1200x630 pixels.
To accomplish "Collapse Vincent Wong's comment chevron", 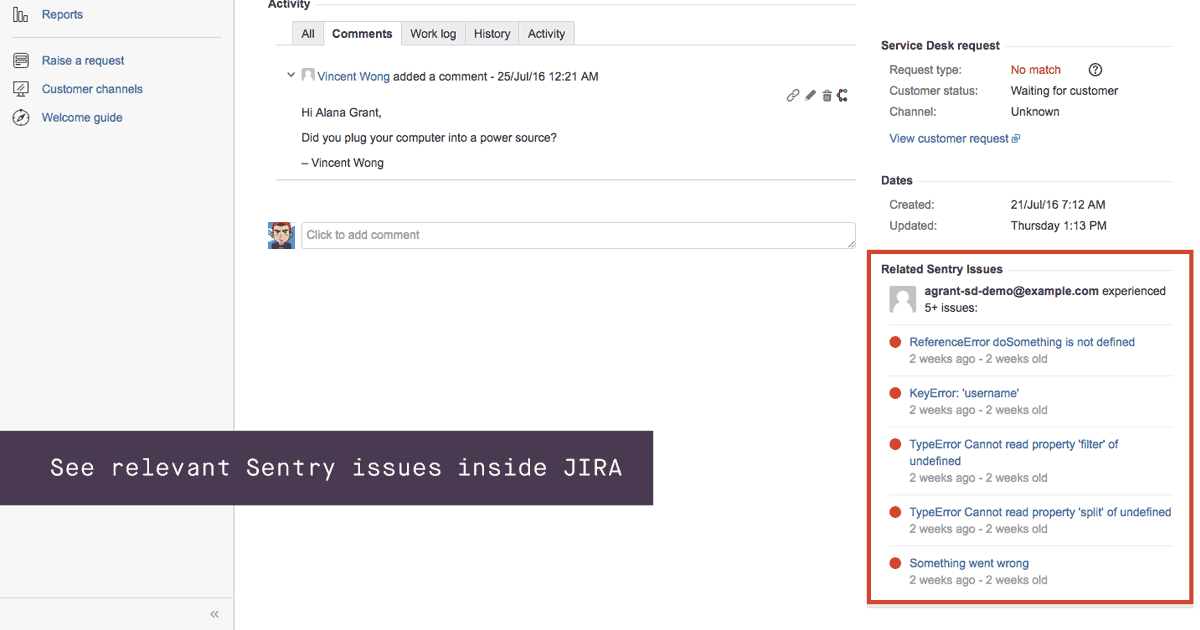I will click(x=291, y=74).
